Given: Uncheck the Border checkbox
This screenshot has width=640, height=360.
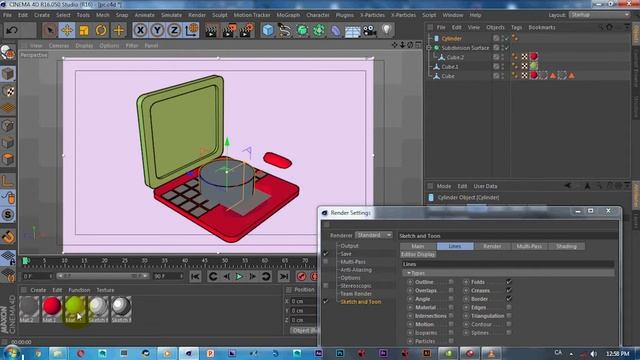Looking at the screenshot, I should 509,298.
